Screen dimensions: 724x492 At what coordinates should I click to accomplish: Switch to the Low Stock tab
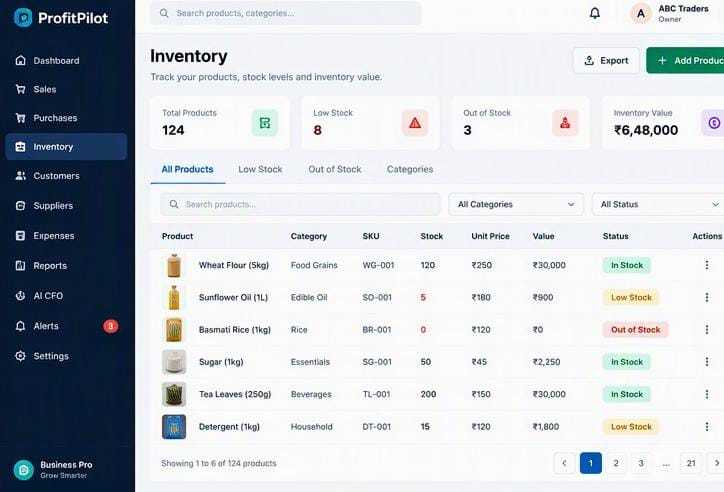[x=260, y=169]
